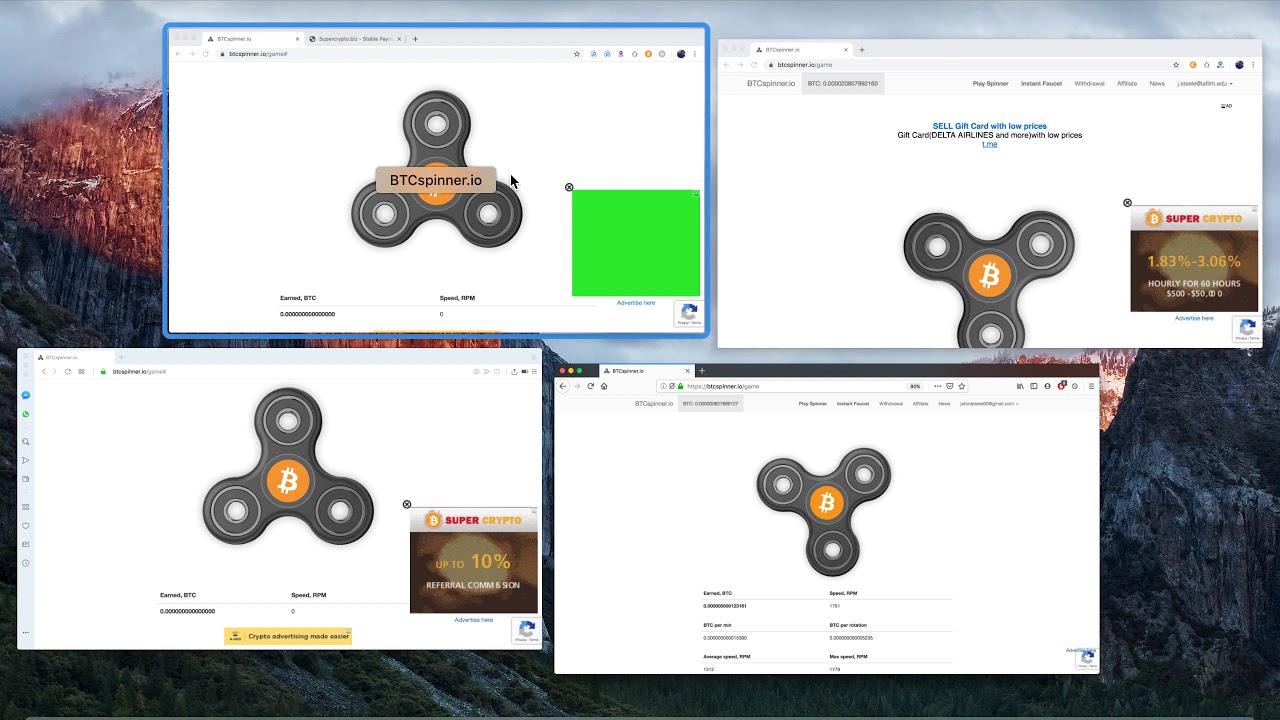The height and width of the screenshot is (720, 1280).
Task: Click the BTC balance box in top-right window
Action: 842,84
